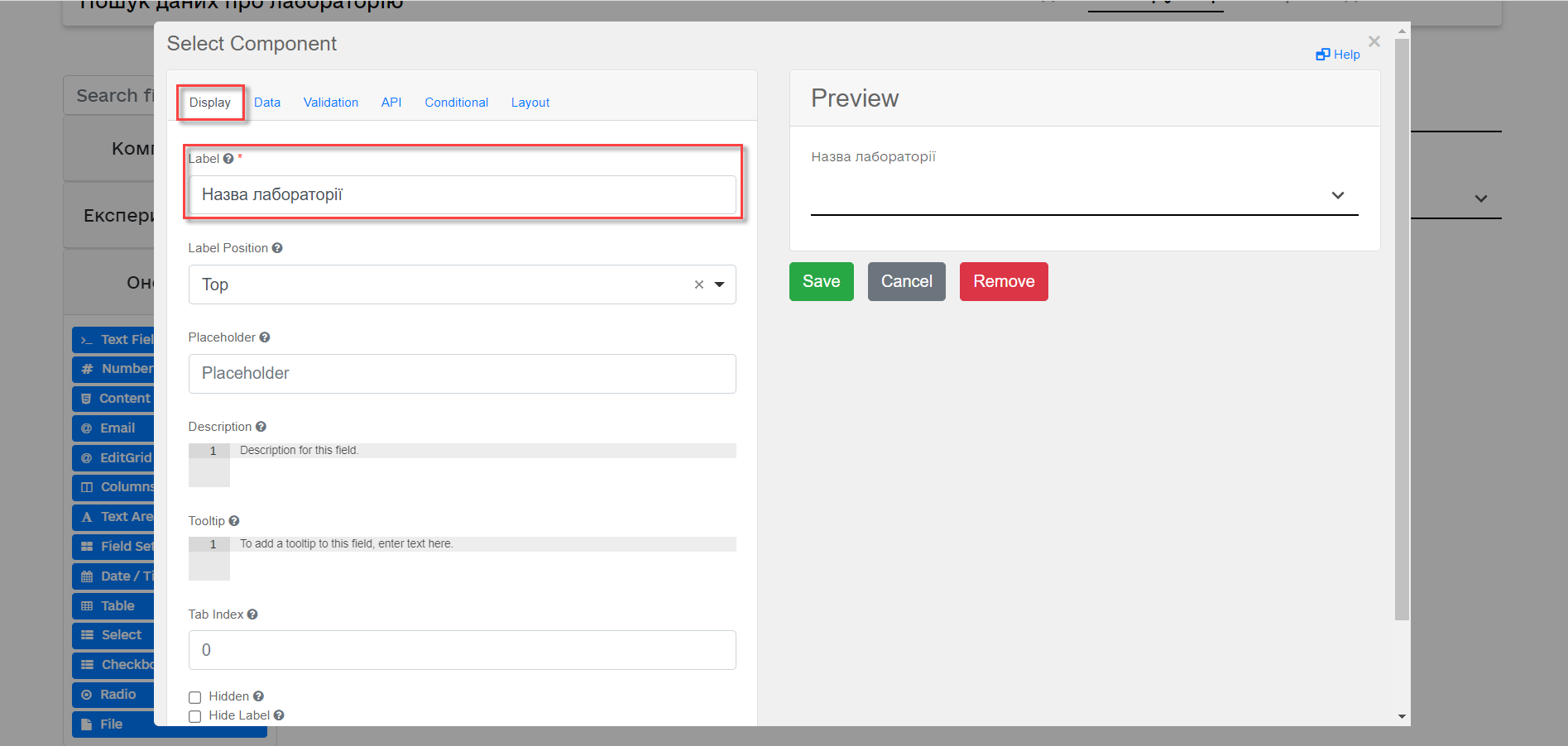Click the Text Area component icon
This screenshot has height=746, width=1568.
click(x=87, y=517)
